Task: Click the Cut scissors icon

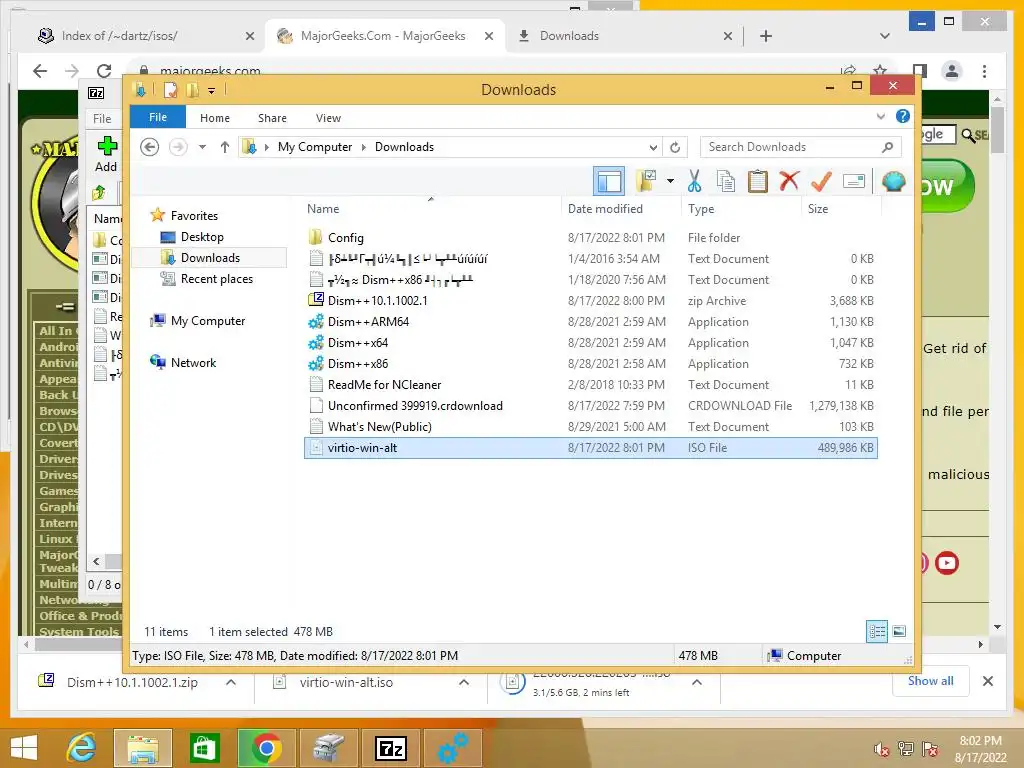Action: (x=694, y=181)
